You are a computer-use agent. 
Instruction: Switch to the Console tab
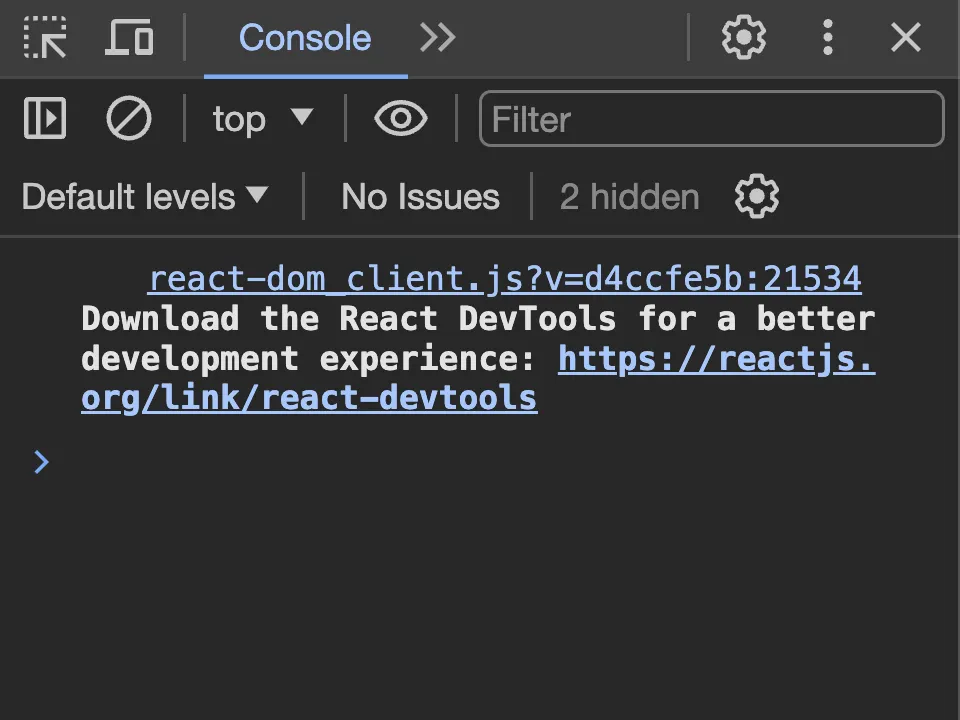[x=305, y=38]
